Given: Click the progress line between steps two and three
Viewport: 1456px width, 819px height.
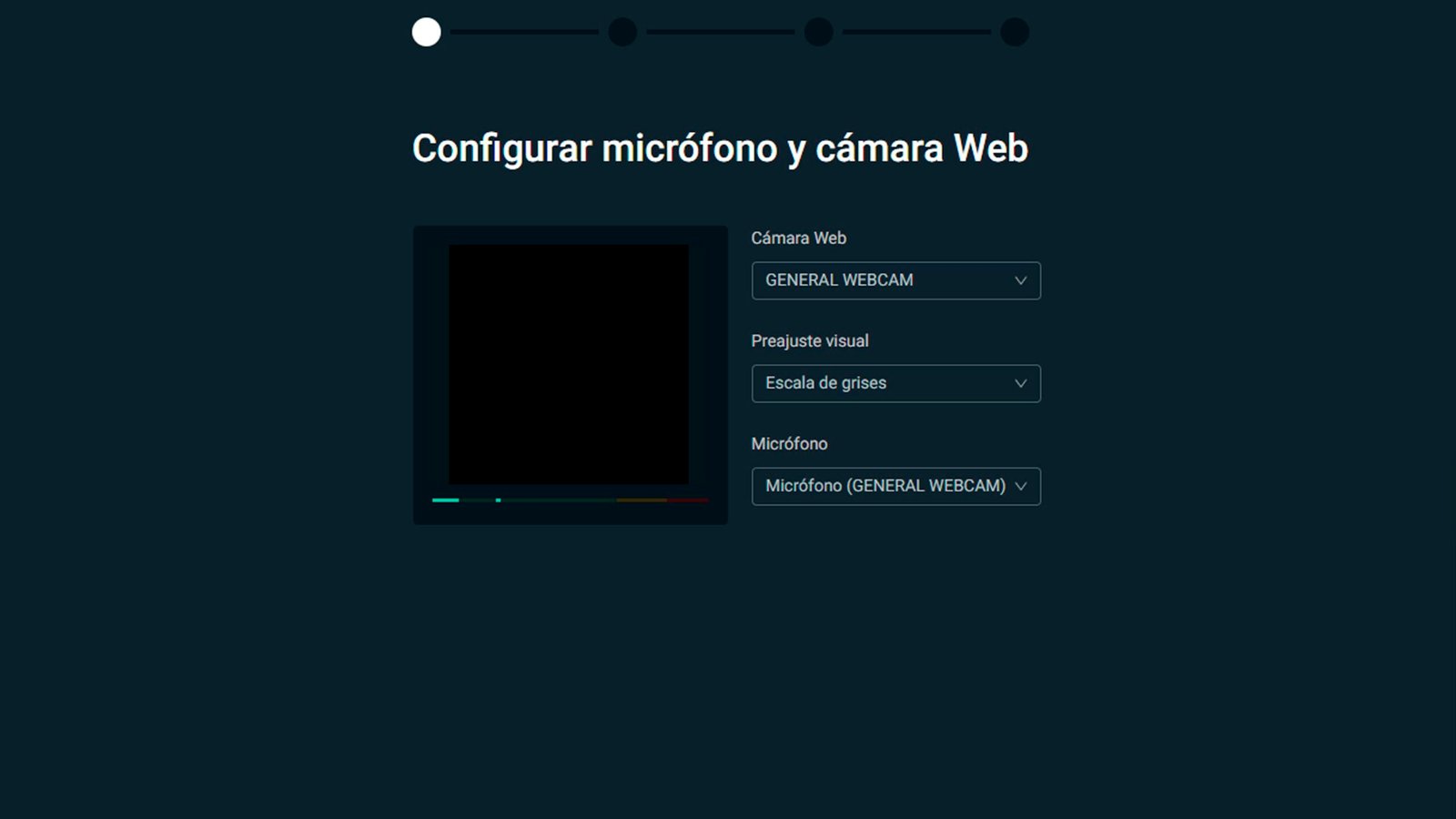Looking at the screenshot, I should coord(721,32).
